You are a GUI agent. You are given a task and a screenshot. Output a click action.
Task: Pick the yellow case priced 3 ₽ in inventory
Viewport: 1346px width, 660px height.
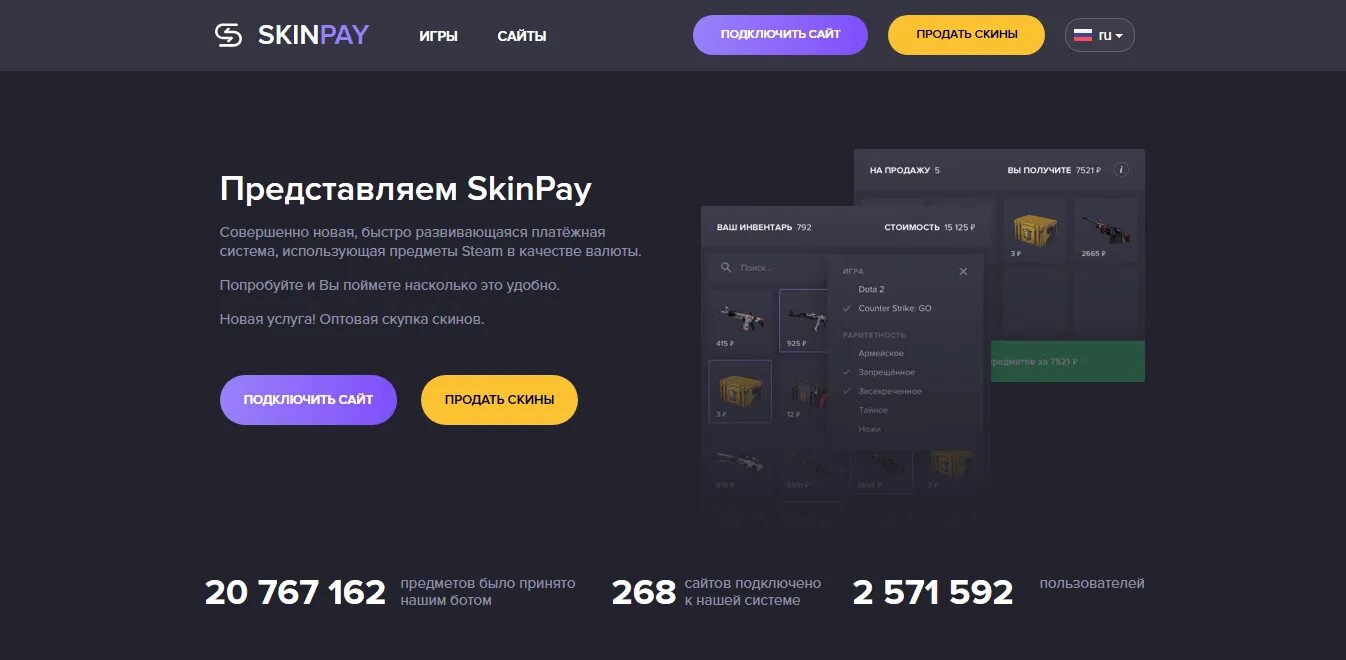coord(740,391)
